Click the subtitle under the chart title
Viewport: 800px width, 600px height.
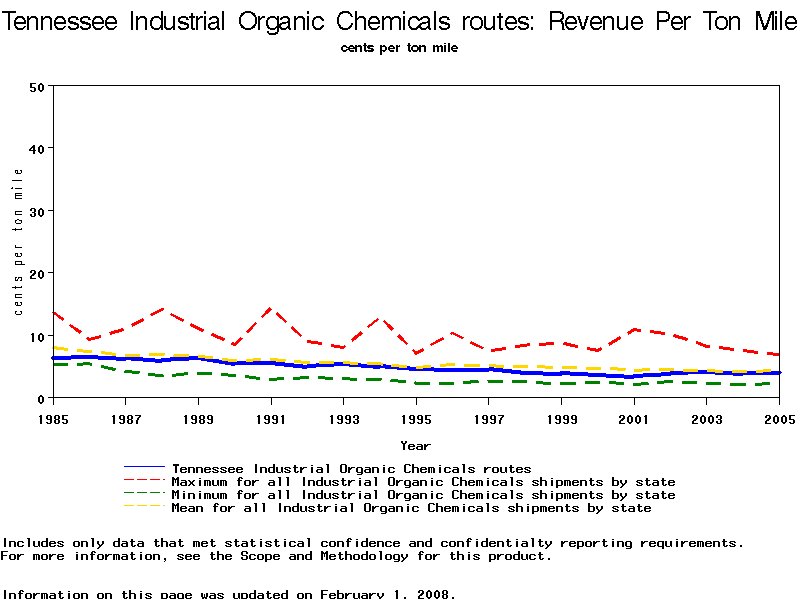click(400, 47)
